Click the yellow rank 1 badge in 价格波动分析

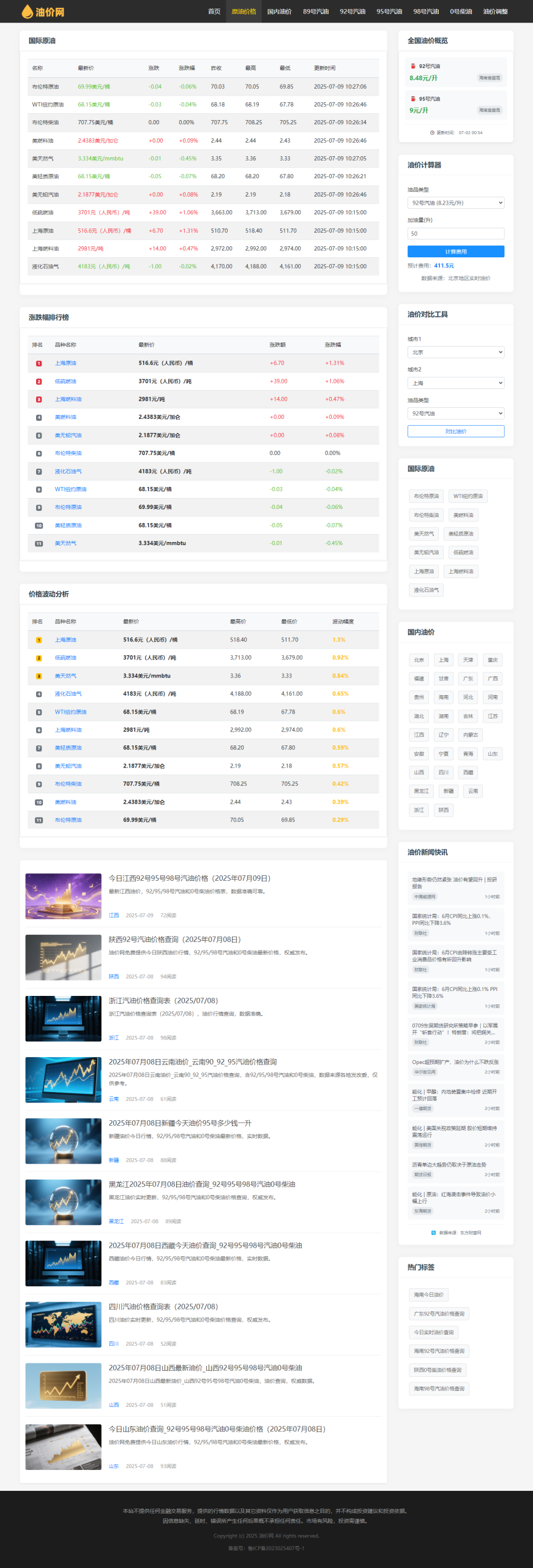(x=39, y=640)
